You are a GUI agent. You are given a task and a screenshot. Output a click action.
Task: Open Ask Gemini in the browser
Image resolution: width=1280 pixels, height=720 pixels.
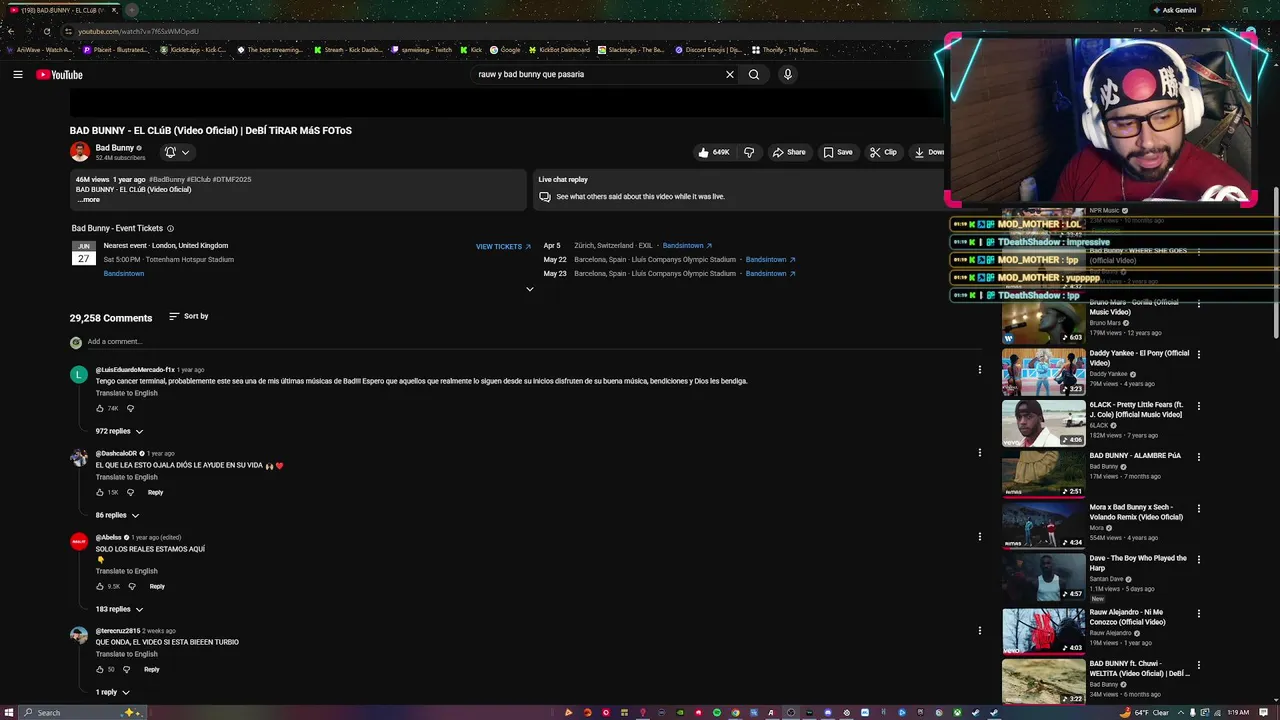coord(1174,10)
